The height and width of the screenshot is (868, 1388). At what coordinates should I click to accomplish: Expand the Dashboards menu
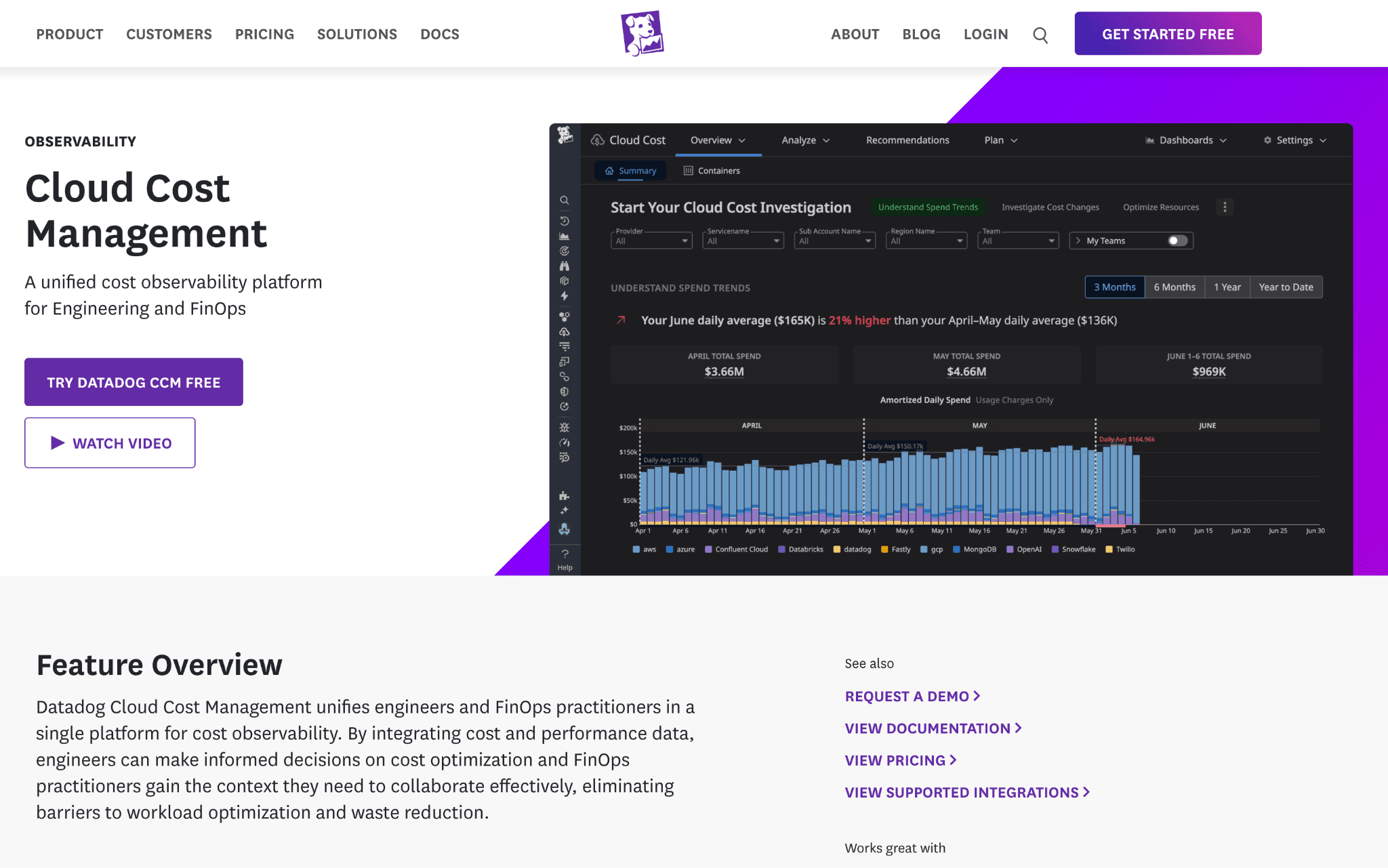coord(1186,140)
